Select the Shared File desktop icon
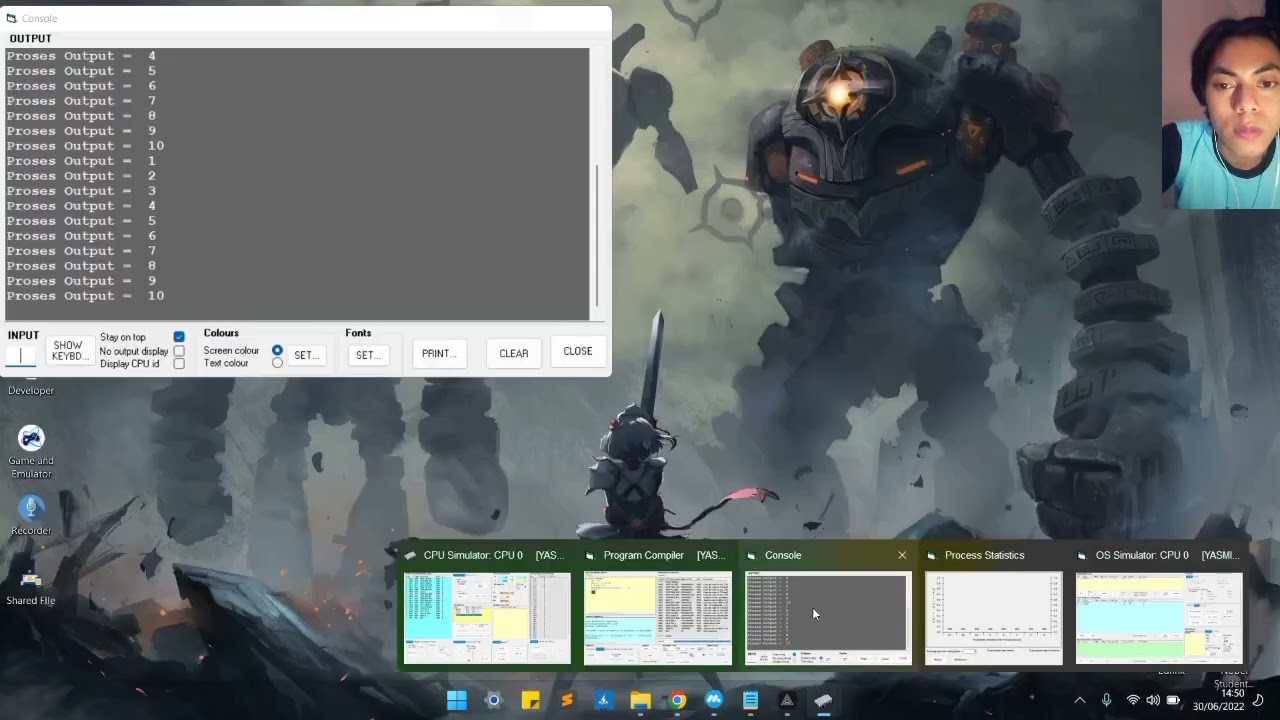The width and height of the screenshot is (1280, 720). click(31, 587)
